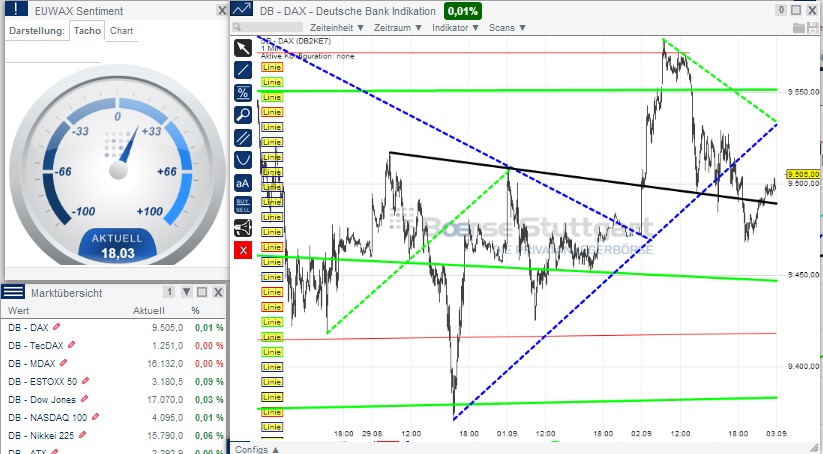Click the pencil icon next to DB - TecDAX
This screenshot has height=454, width=823.
pos(71,344)
